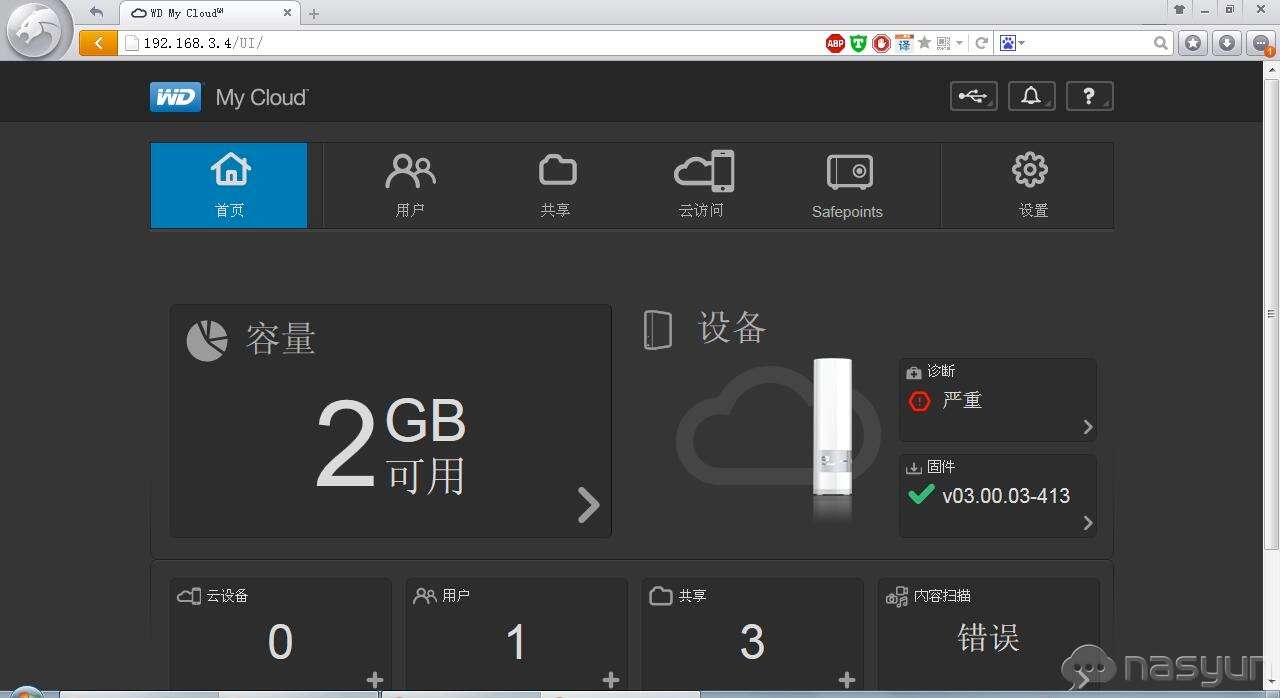Open the browser skin shirt icon
1280x698 pixels.
click(1180, 9)
